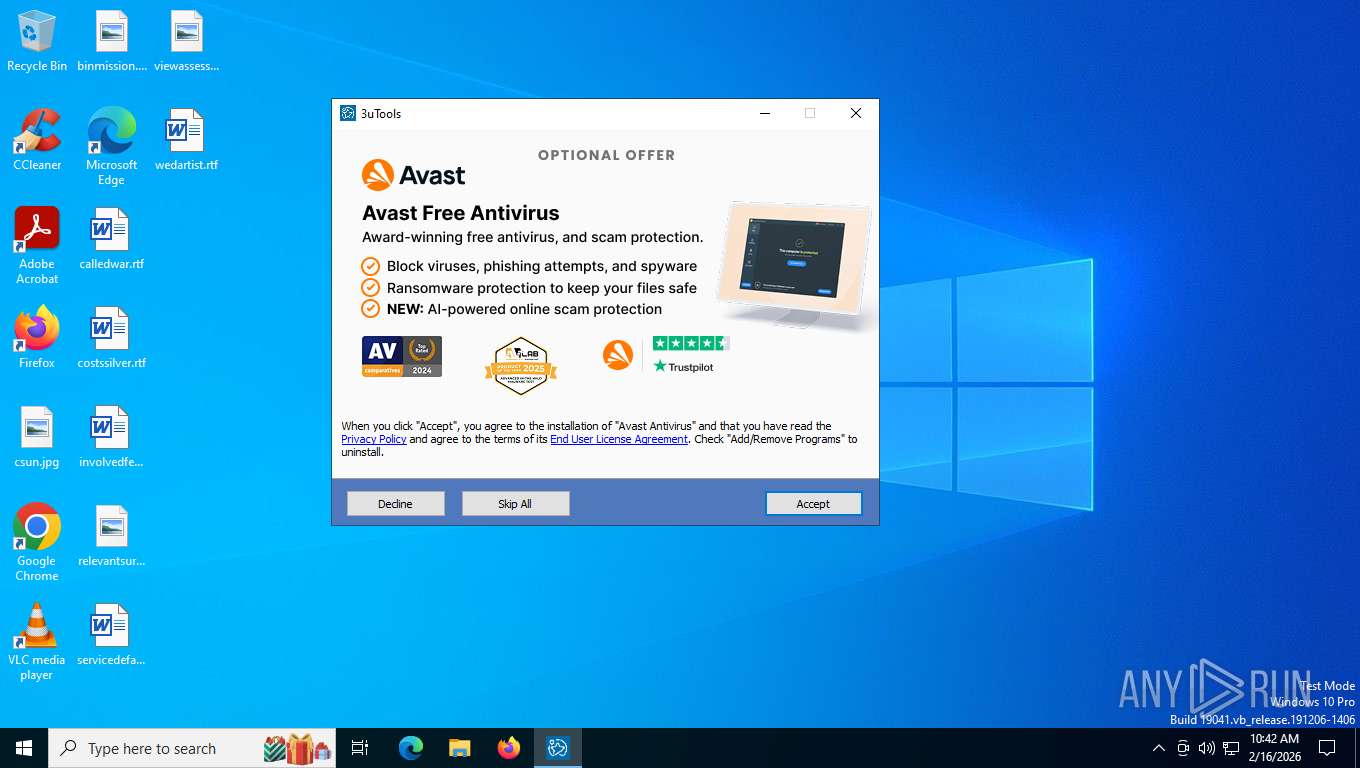Open the End User License Agreement link
Screen dimensions: 1360x768
click(619, 439)
